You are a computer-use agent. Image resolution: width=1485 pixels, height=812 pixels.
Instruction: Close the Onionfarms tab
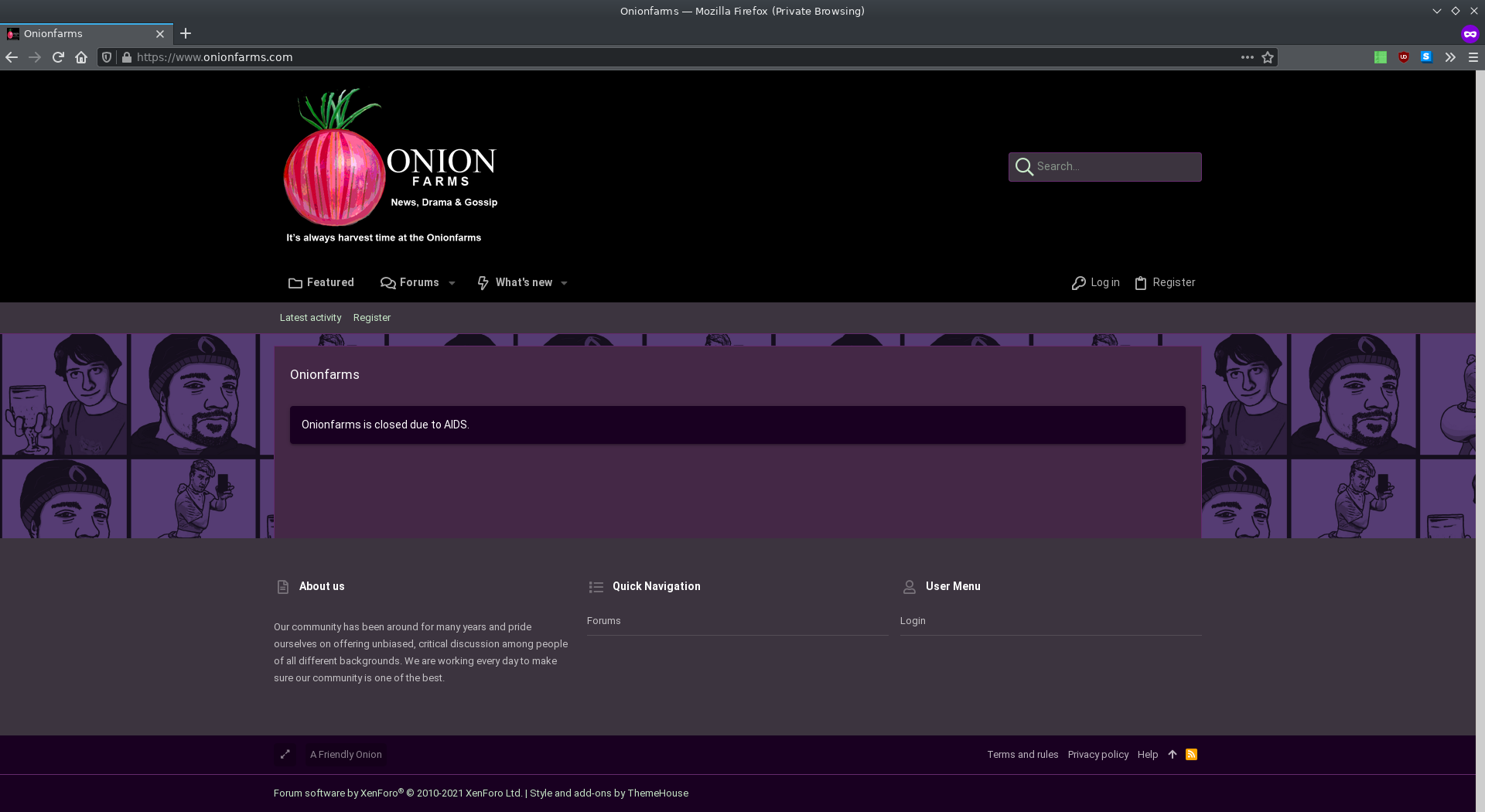(x=160, y=34)
